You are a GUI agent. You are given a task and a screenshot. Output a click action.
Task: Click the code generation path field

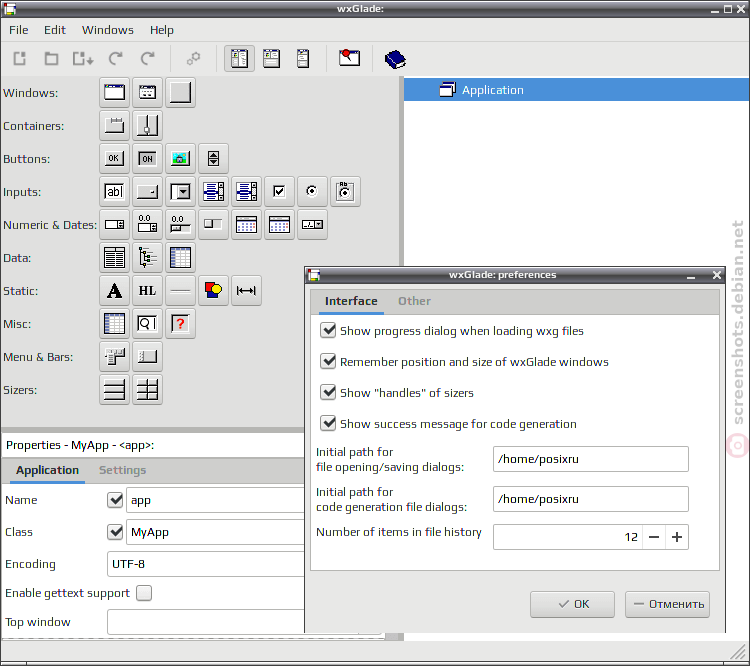591,499
